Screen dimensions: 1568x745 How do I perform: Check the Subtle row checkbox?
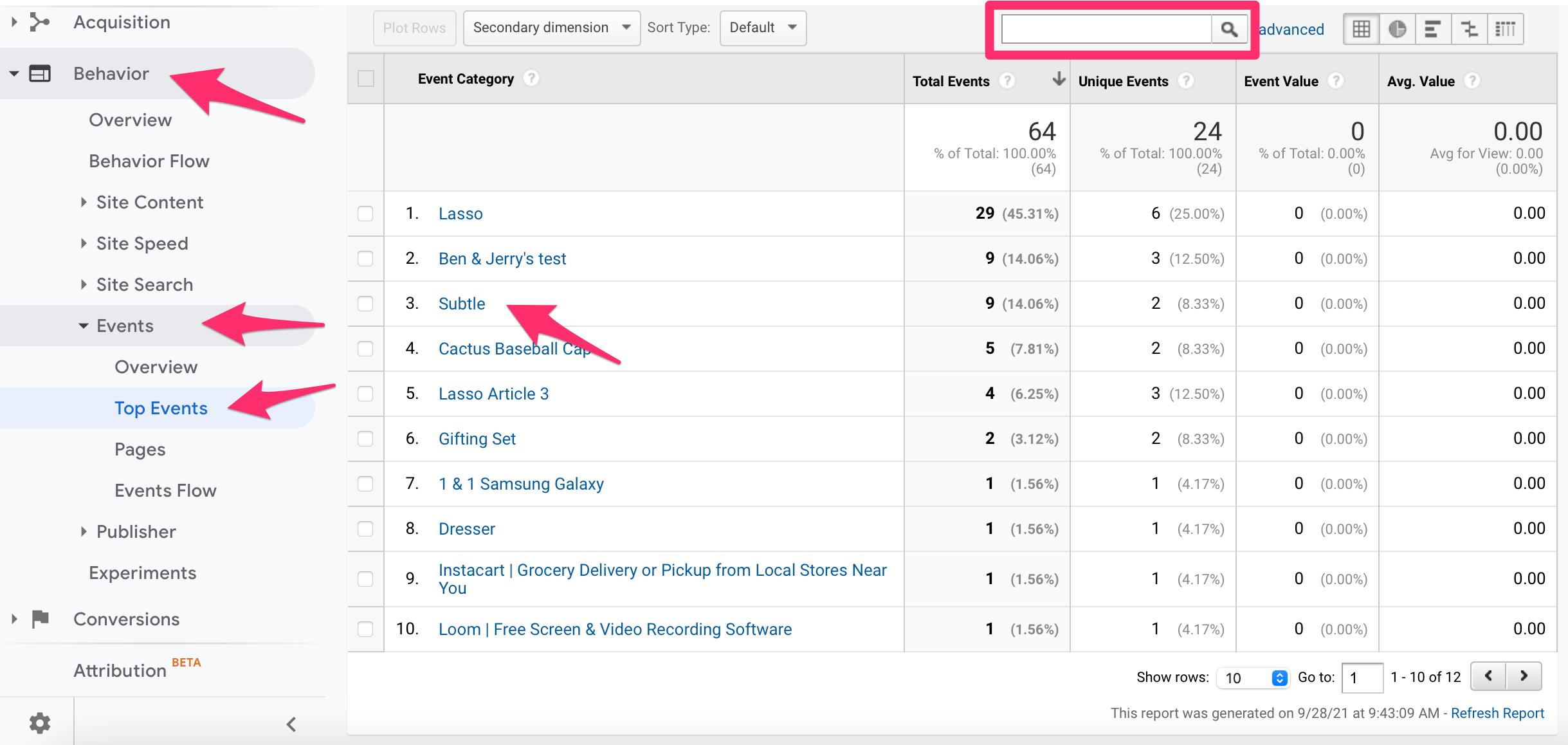365,304
